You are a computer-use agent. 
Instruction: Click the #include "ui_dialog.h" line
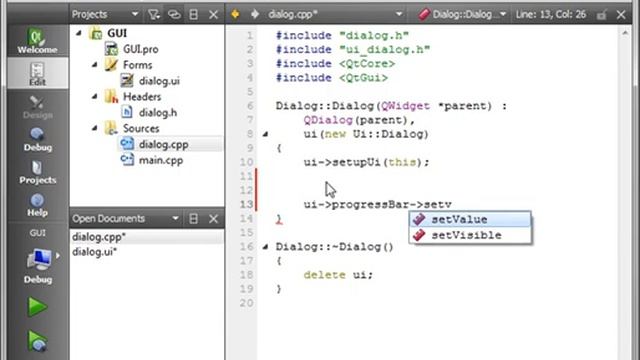click(x=353, y=50)
